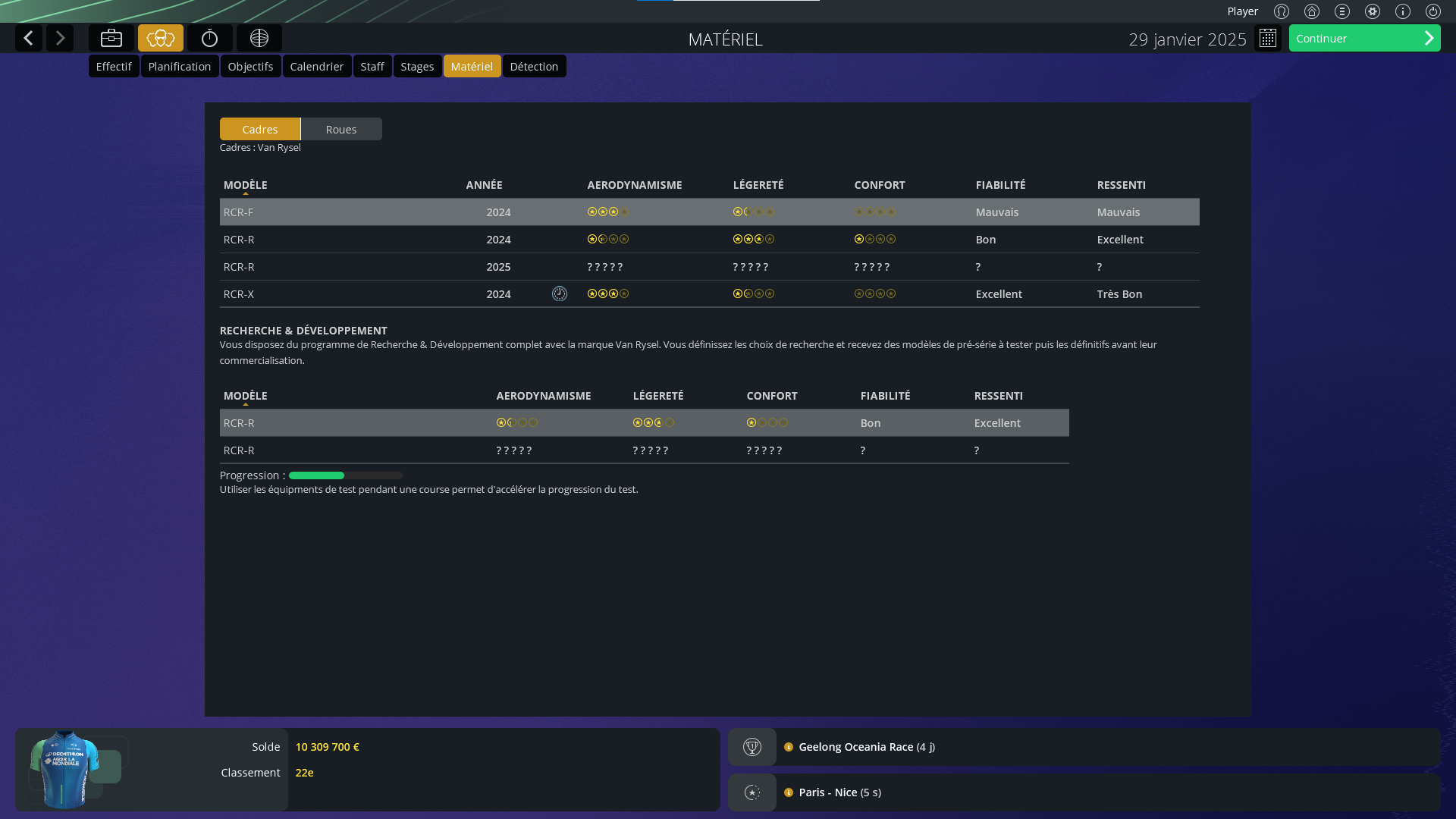Open the Objectifs tab
Viewport: 1456px width, 819px height.
coord(250,66)
